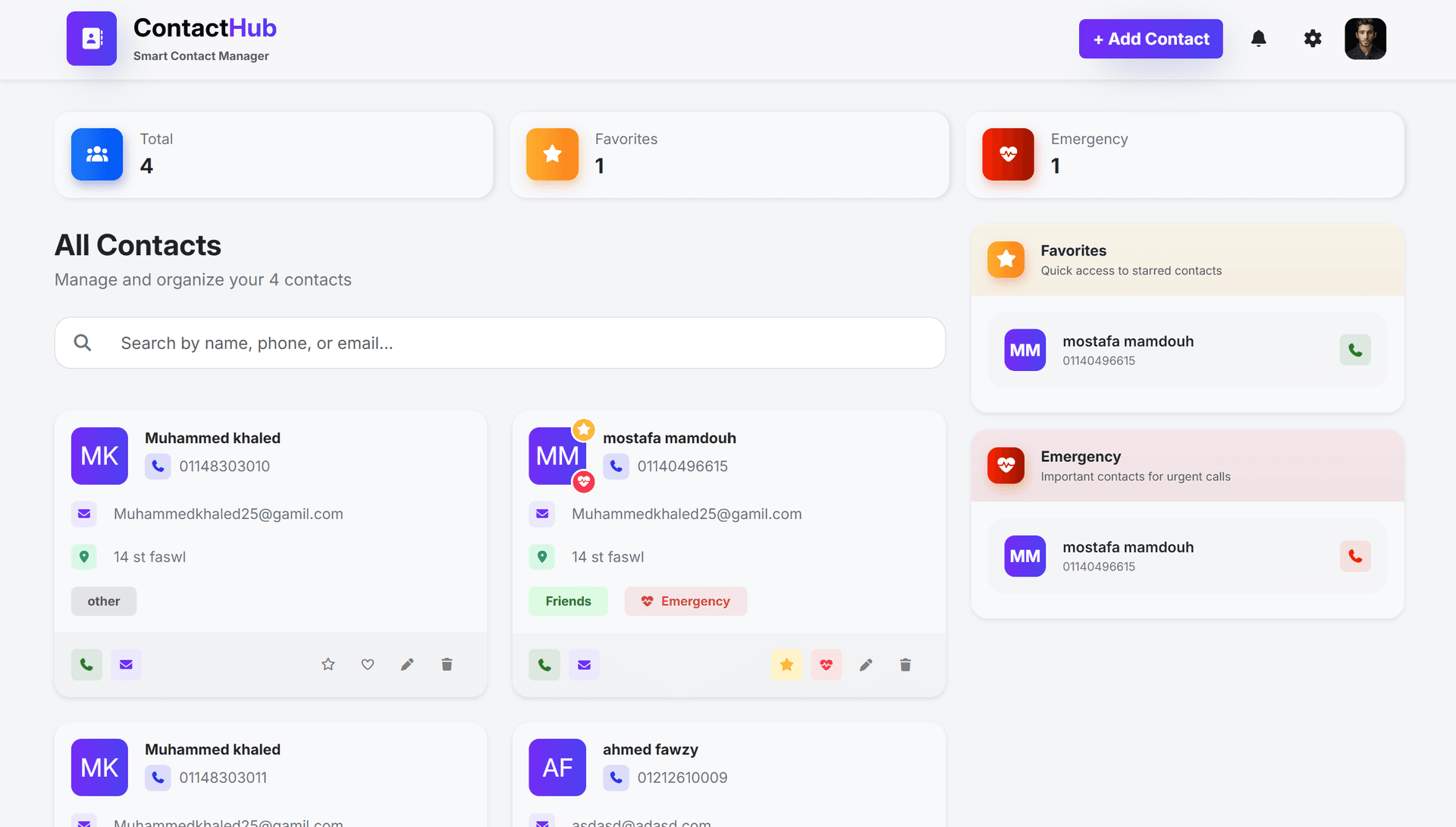Email mostafa mamdouh from card footer
This screenshot has height=827, width=1456.
point(584,665)
